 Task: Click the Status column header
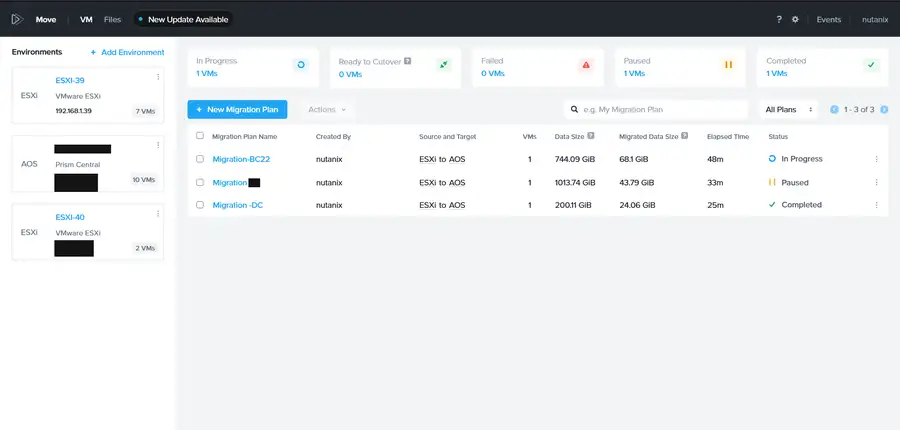click(778, 137)
